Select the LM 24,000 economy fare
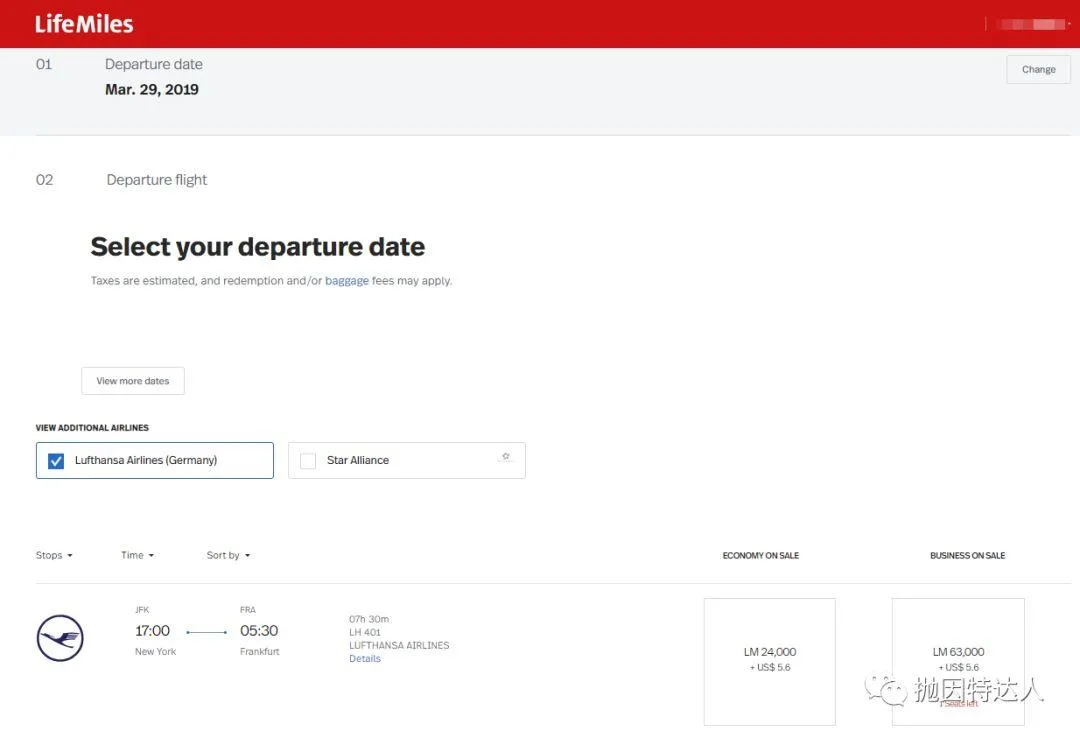The image size is (1080, 738). click(769, 660)
